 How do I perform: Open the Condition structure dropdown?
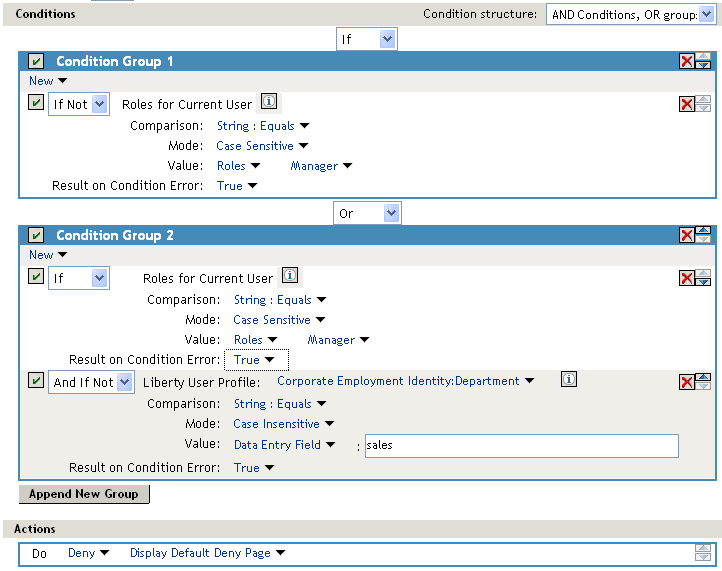[631, 14]
